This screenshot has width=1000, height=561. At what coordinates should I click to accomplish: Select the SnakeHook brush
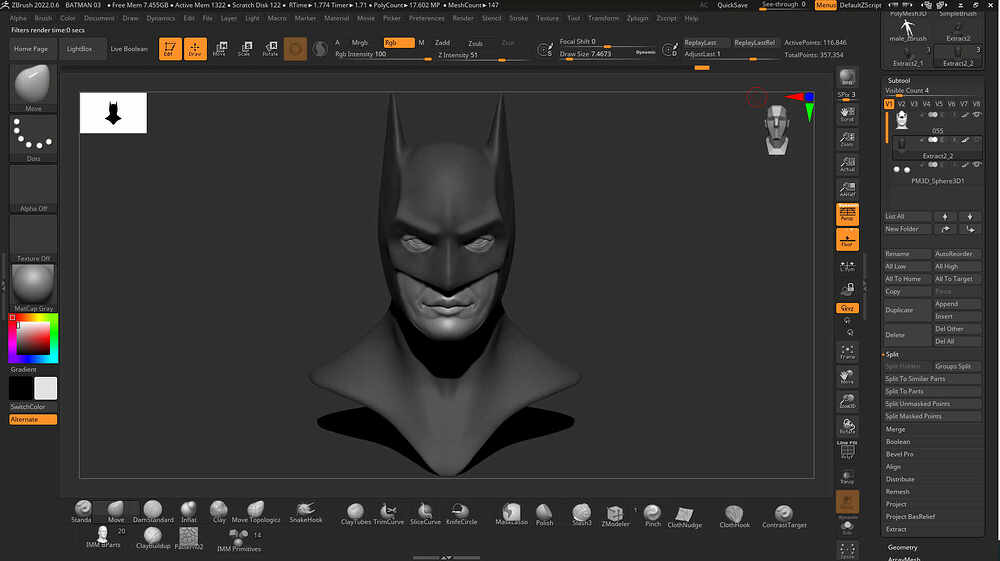tap(306, 511)
